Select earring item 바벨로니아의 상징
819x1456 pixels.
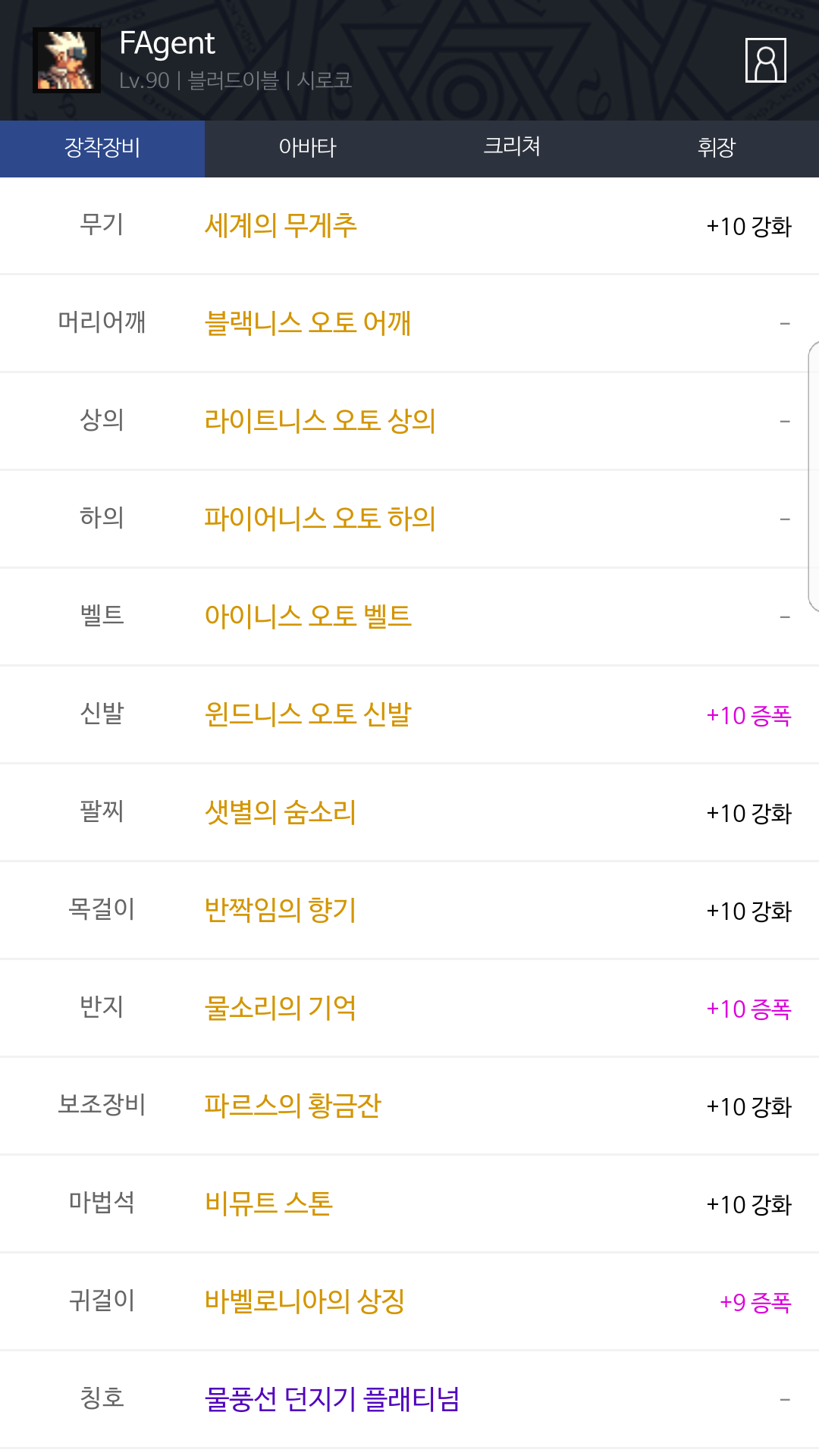click(304, 1301)
